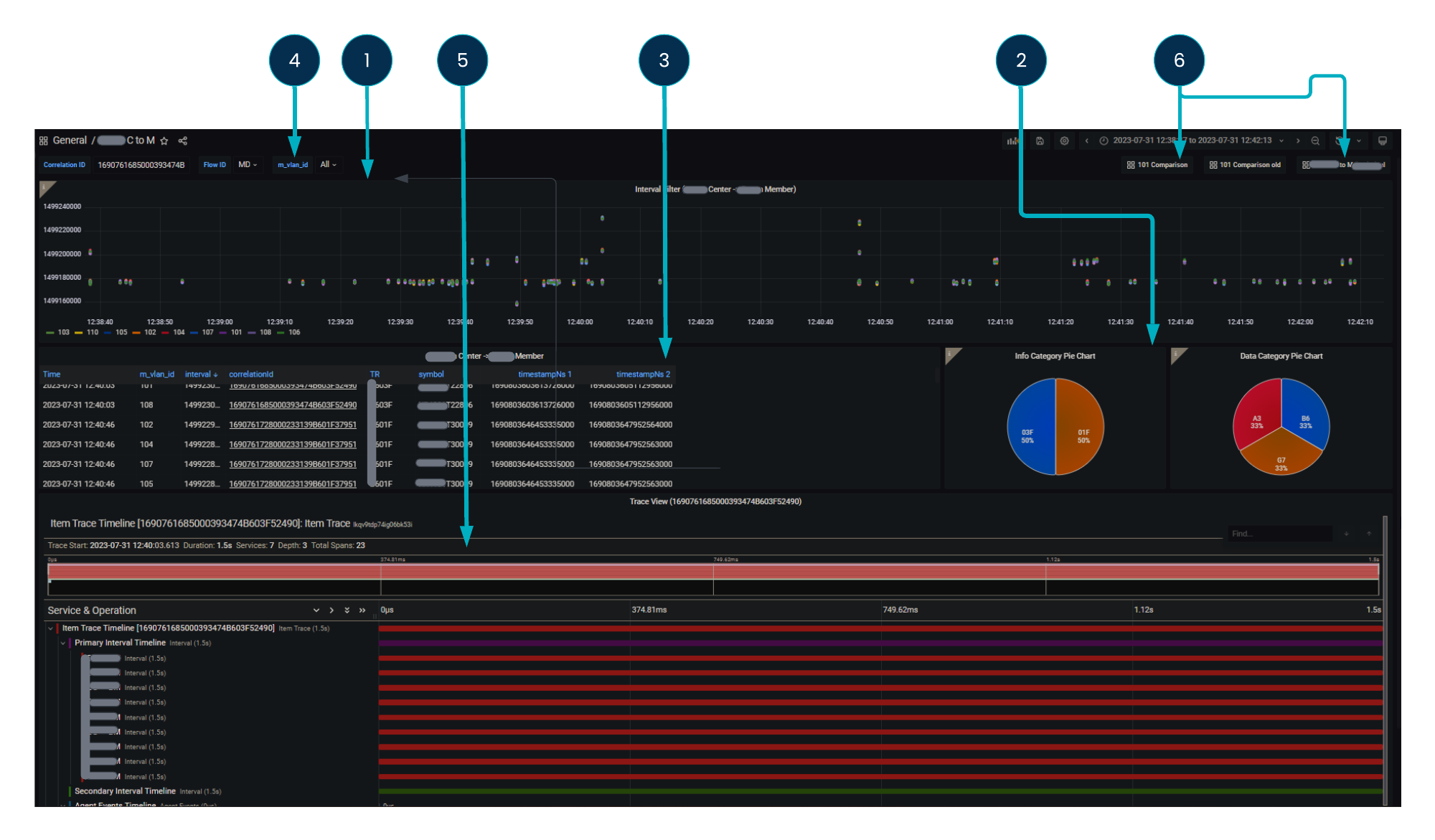This screenshot has height=840, width=1435.
Task: Expand one level in Service & Operation
Action: click(316, 610)
